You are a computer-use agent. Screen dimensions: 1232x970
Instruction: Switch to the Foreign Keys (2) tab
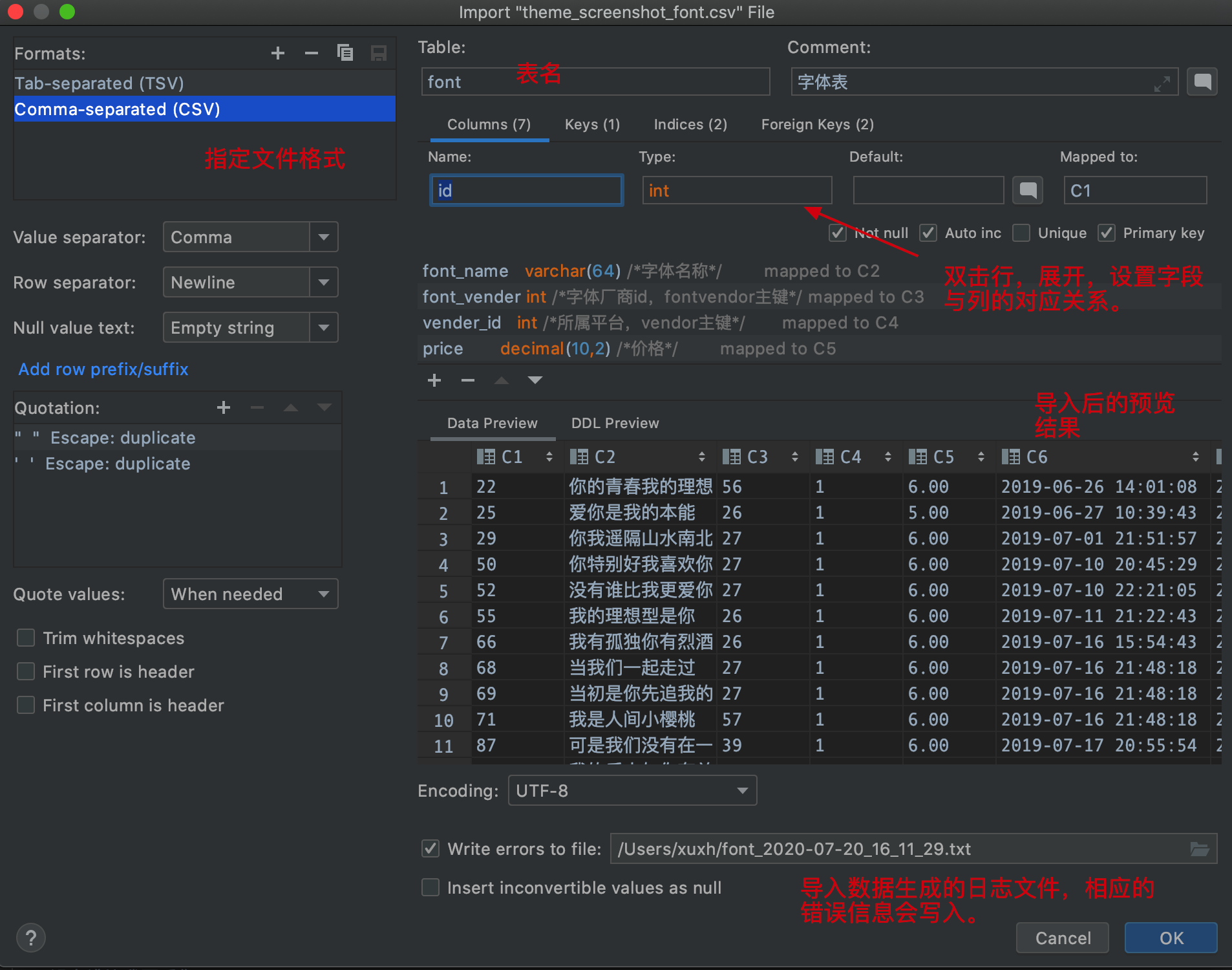click(818, 124)
